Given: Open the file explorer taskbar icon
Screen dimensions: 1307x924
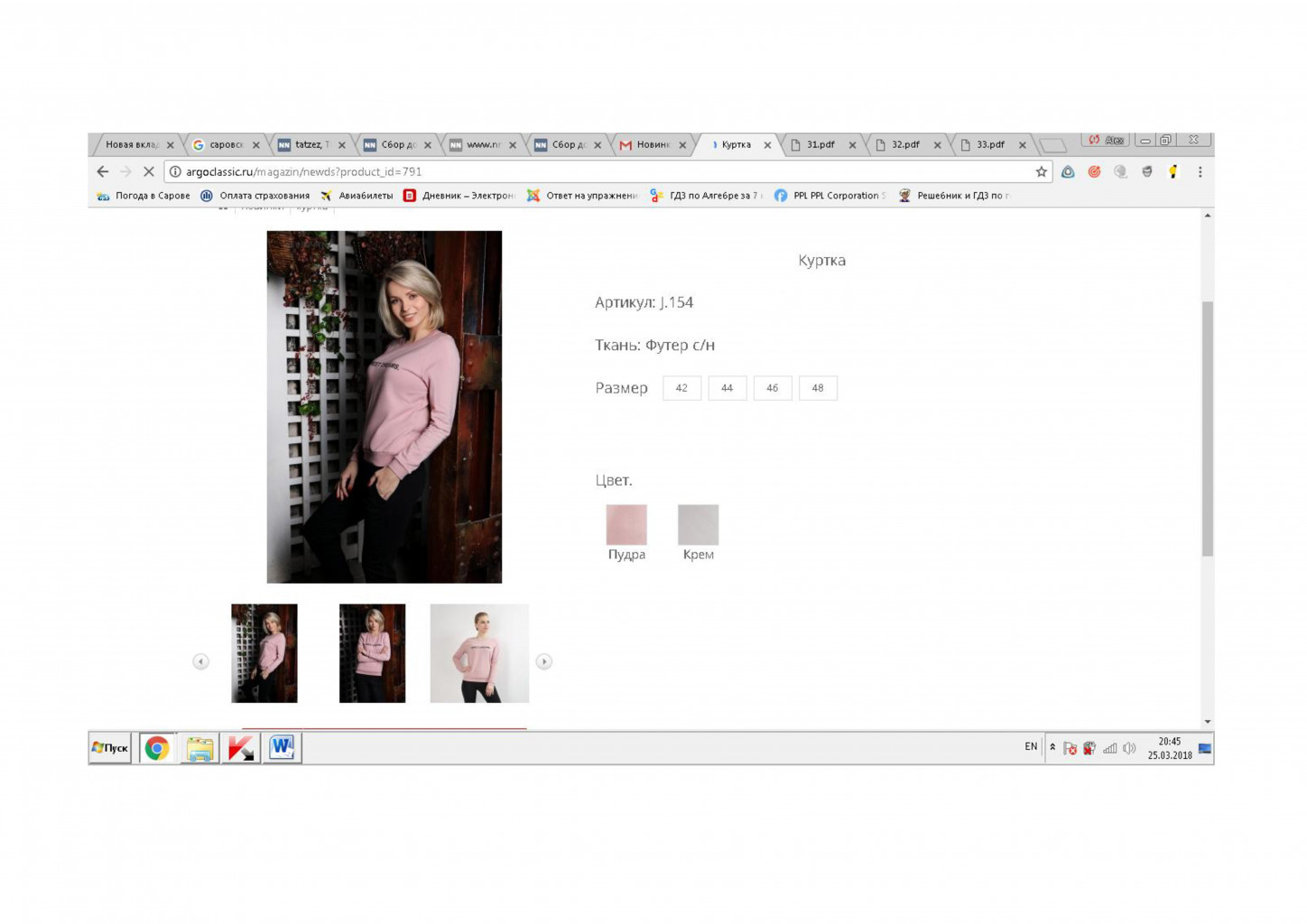Looking at the screenshot, I should click(199, 748).
